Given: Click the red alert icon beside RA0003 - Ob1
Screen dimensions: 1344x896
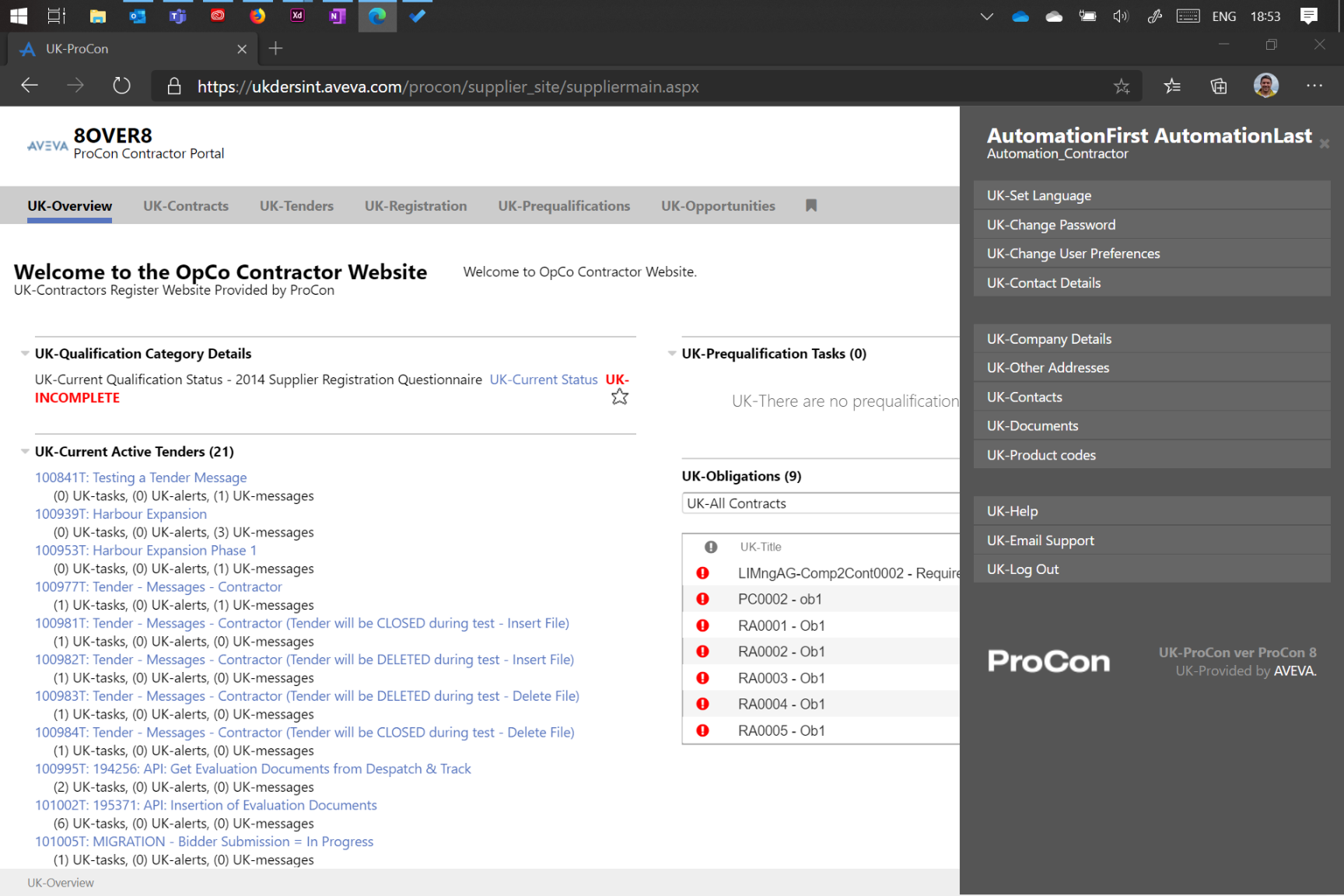Looking at the screenshot, I should pos(702,678).
